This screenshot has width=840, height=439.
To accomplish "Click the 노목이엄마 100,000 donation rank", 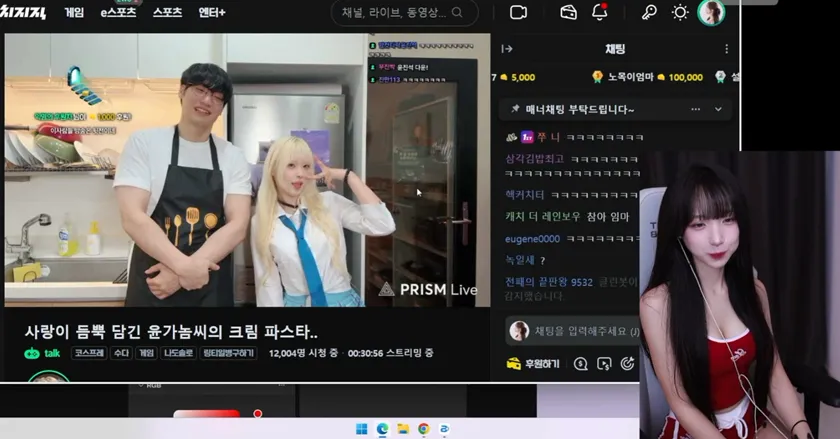I will [648, 77].
